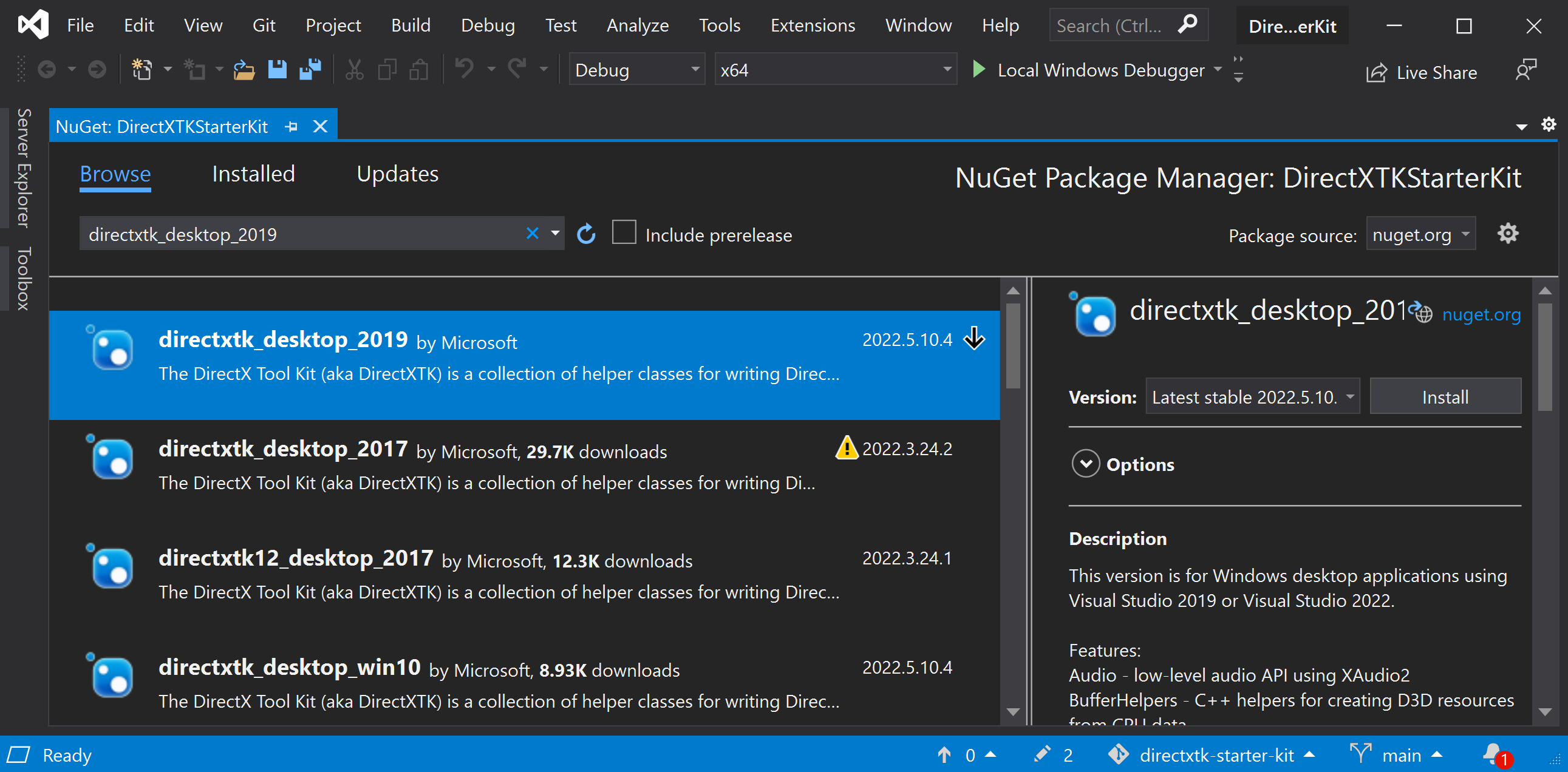Save the current file with the floppy disk icon
This screenshot has width=1568, height=772.
(278, 69)
